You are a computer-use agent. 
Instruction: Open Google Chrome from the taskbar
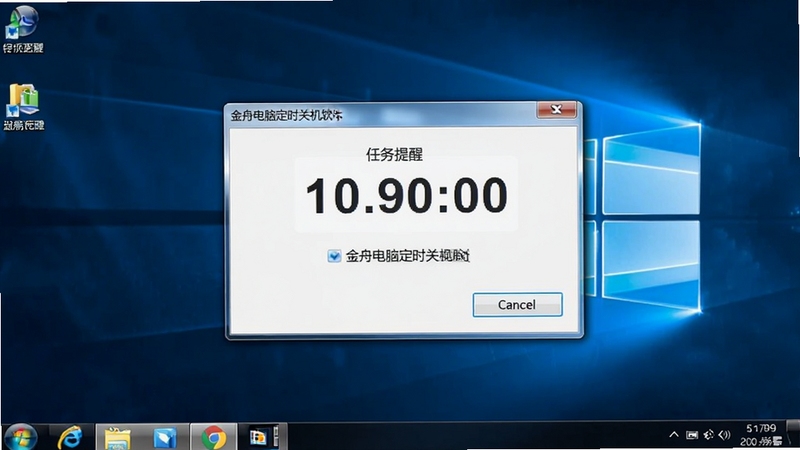[214, 438]
